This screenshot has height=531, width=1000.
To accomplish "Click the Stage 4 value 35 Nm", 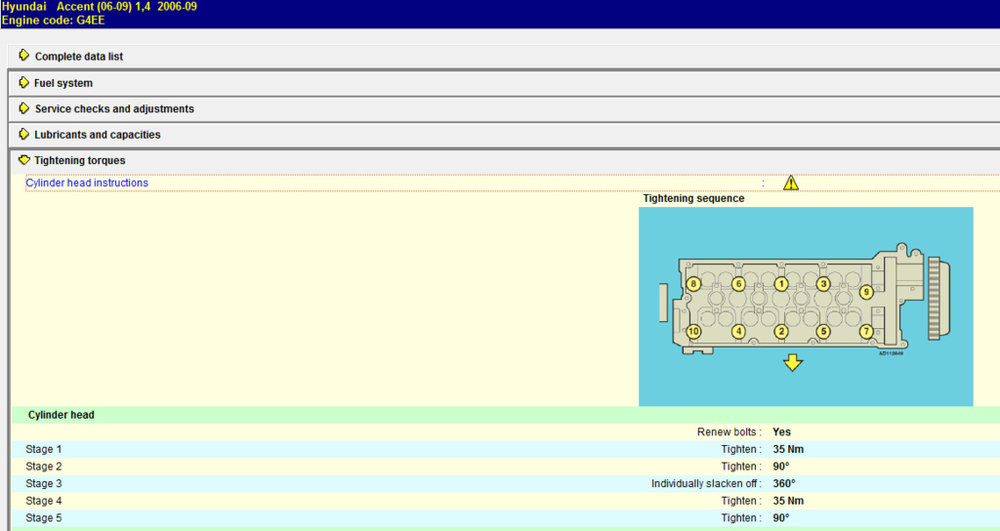I will tap(788, 501).
